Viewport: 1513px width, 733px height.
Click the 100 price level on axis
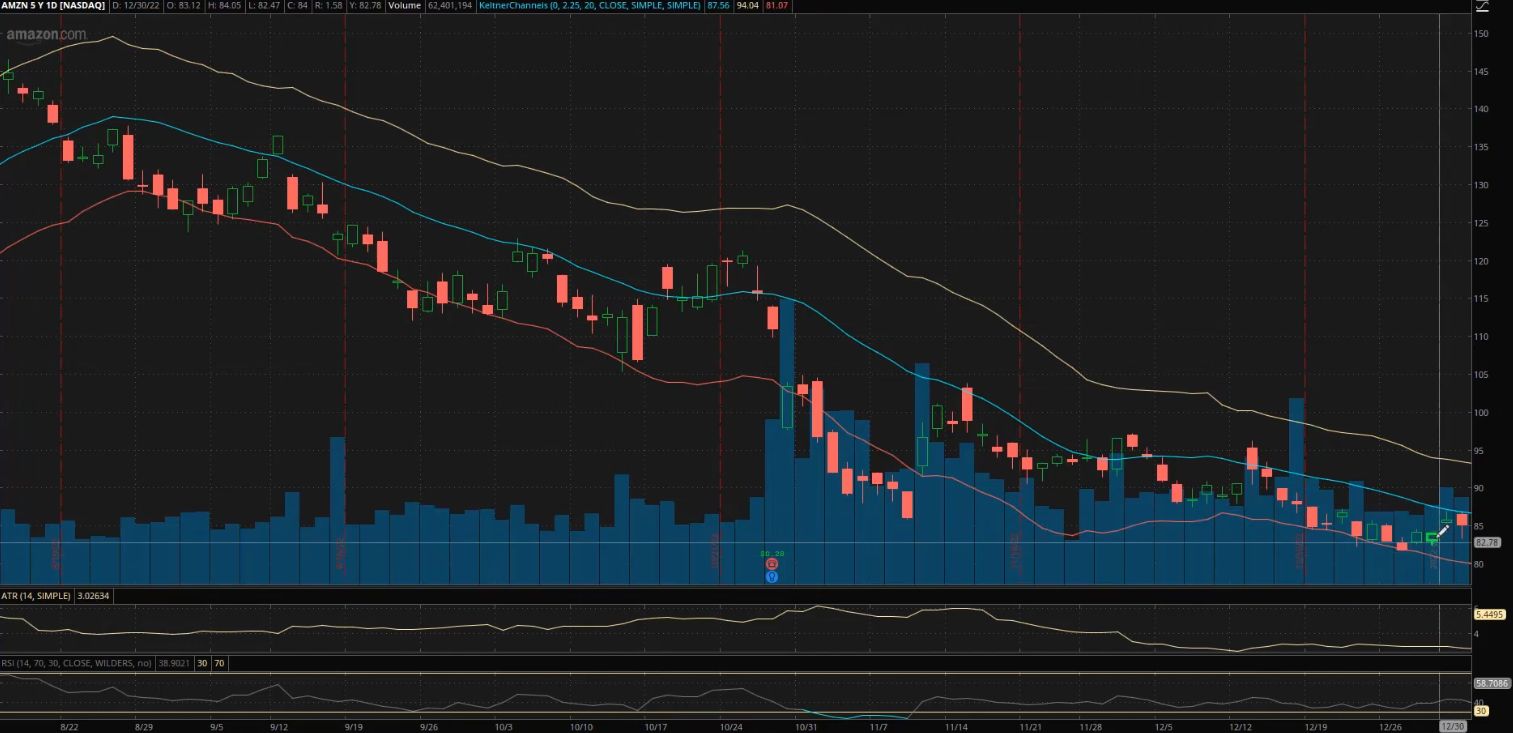pos(1481,413)
